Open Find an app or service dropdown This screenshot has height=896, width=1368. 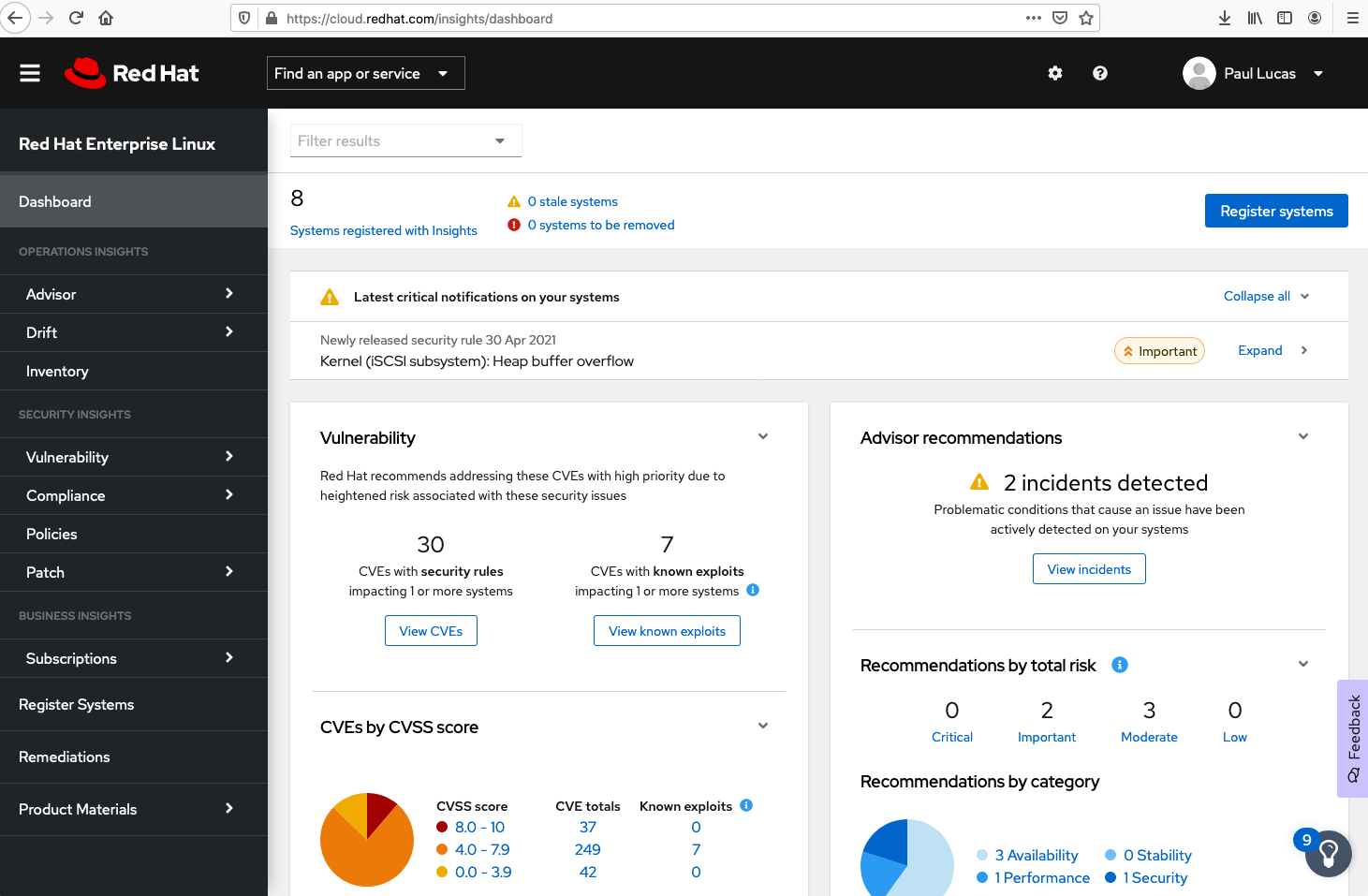coord(365,73)
